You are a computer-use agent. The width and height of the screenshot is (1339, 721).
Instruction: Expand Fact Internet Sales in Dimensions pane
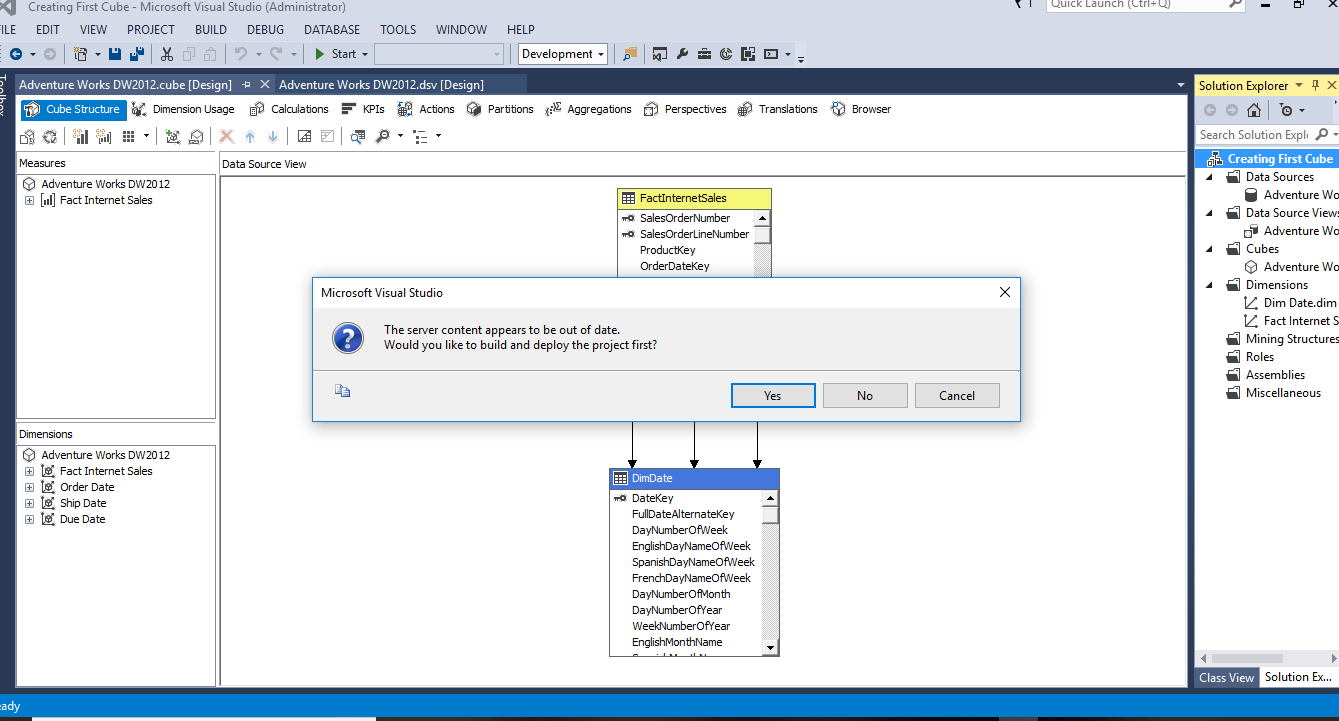point(29,471)
